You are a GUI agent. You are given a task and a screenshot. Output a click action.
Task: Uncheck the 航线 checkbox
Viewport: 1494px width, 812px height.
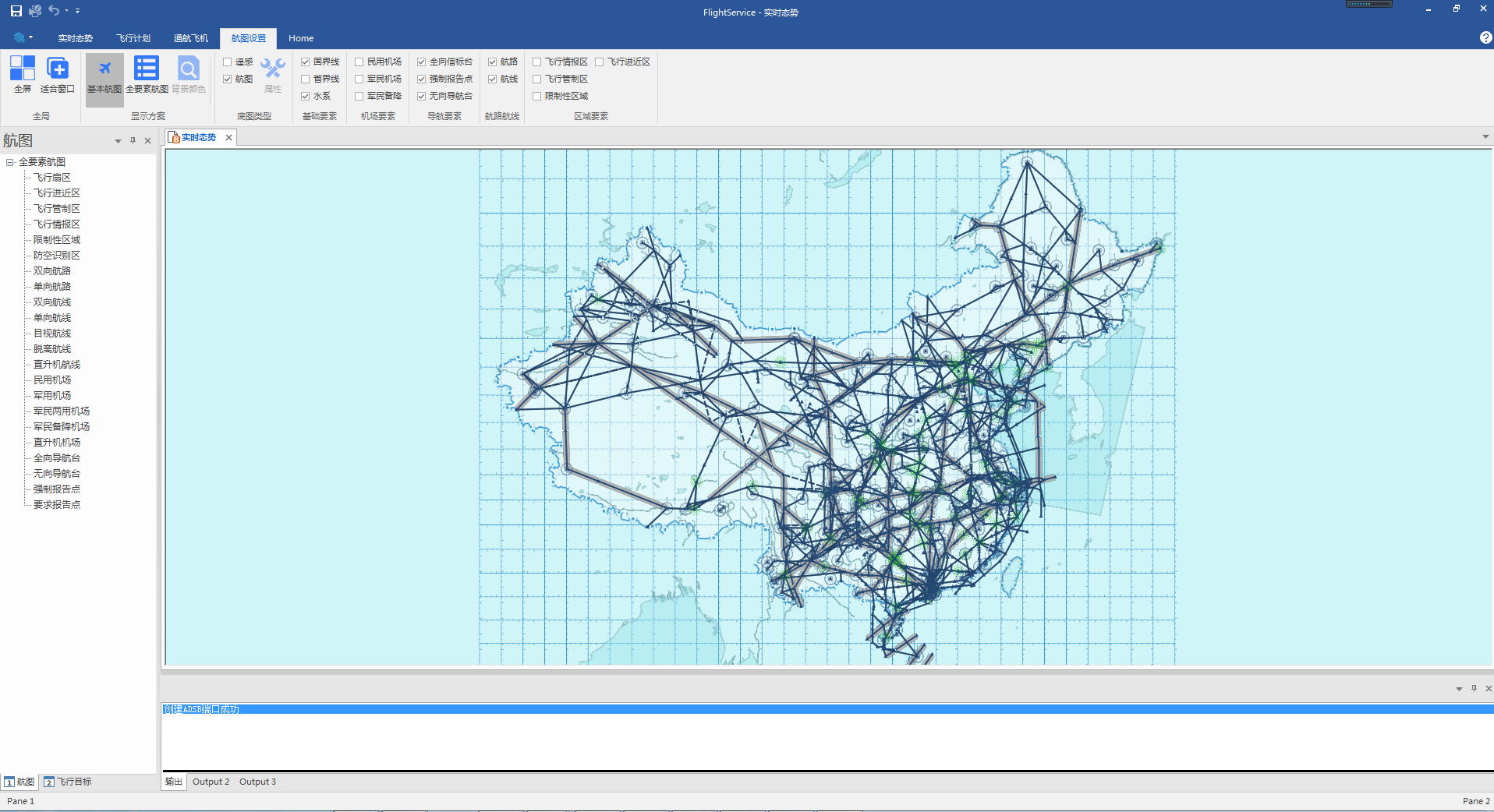point(493,79)
